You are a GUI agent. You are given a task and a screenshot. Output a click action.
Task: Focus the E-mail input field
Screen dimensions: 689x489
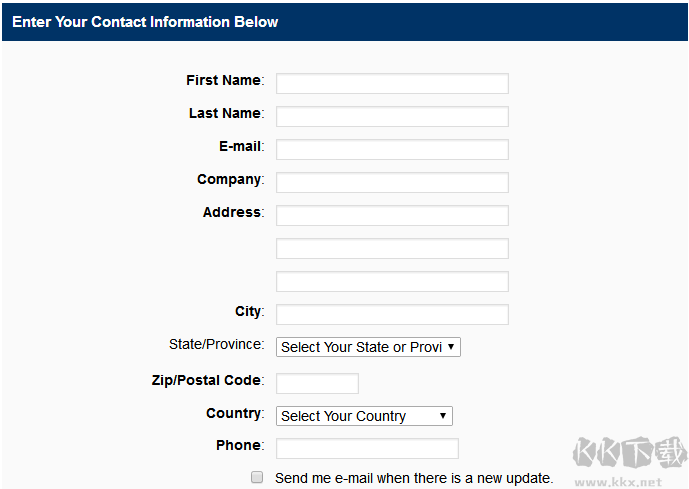(x=392, y=149)
